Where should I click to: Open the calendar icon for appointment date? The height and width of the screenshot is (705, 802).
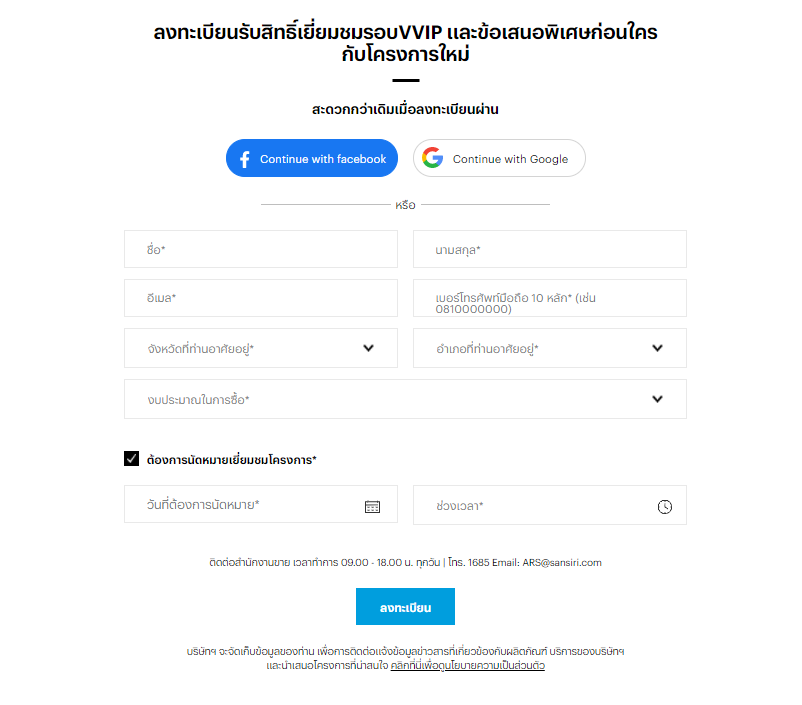click(372, 506)
